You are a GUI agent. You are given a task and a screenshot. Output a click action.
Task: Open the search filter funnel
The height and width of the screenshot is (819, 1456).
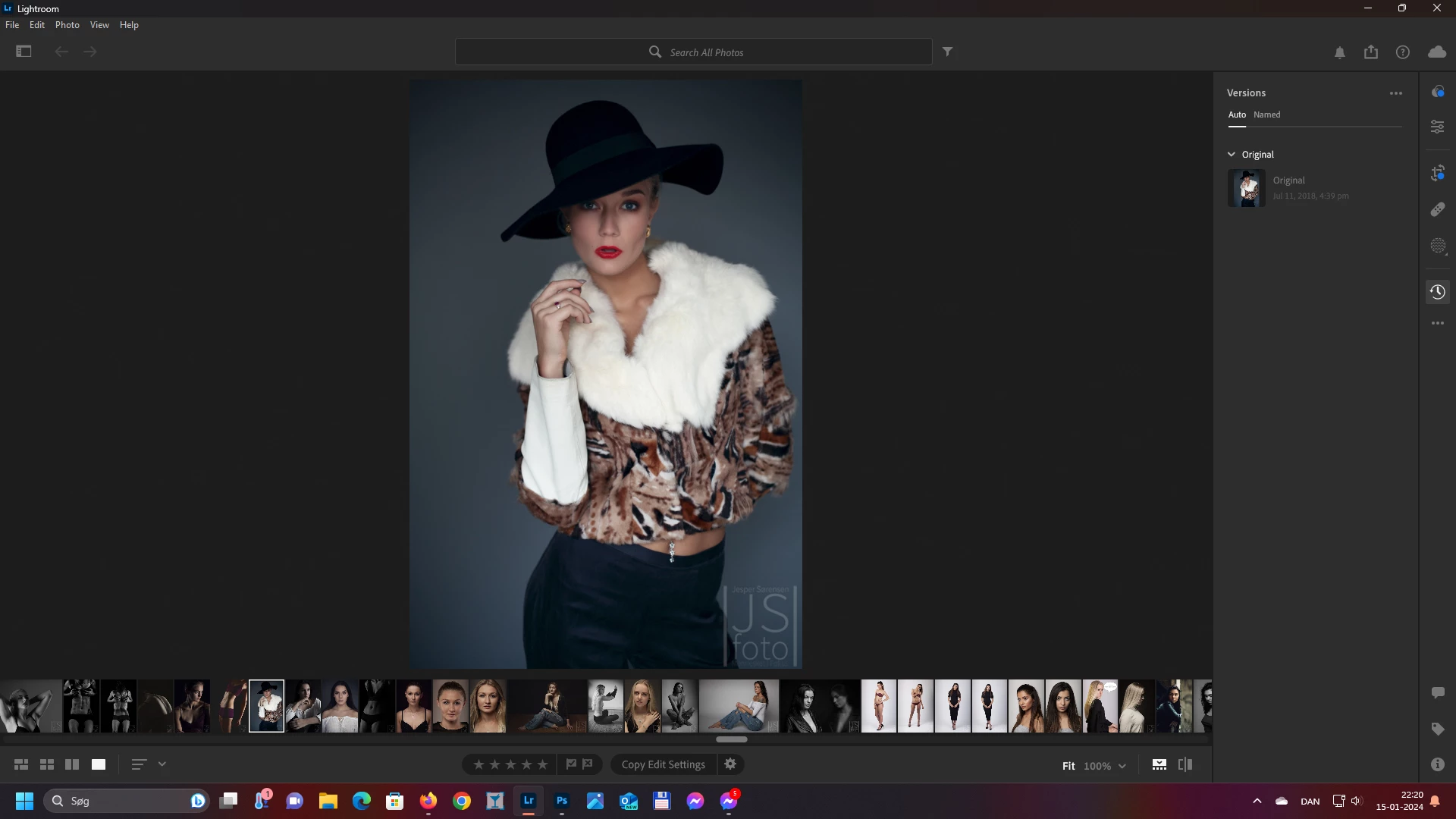947,52
